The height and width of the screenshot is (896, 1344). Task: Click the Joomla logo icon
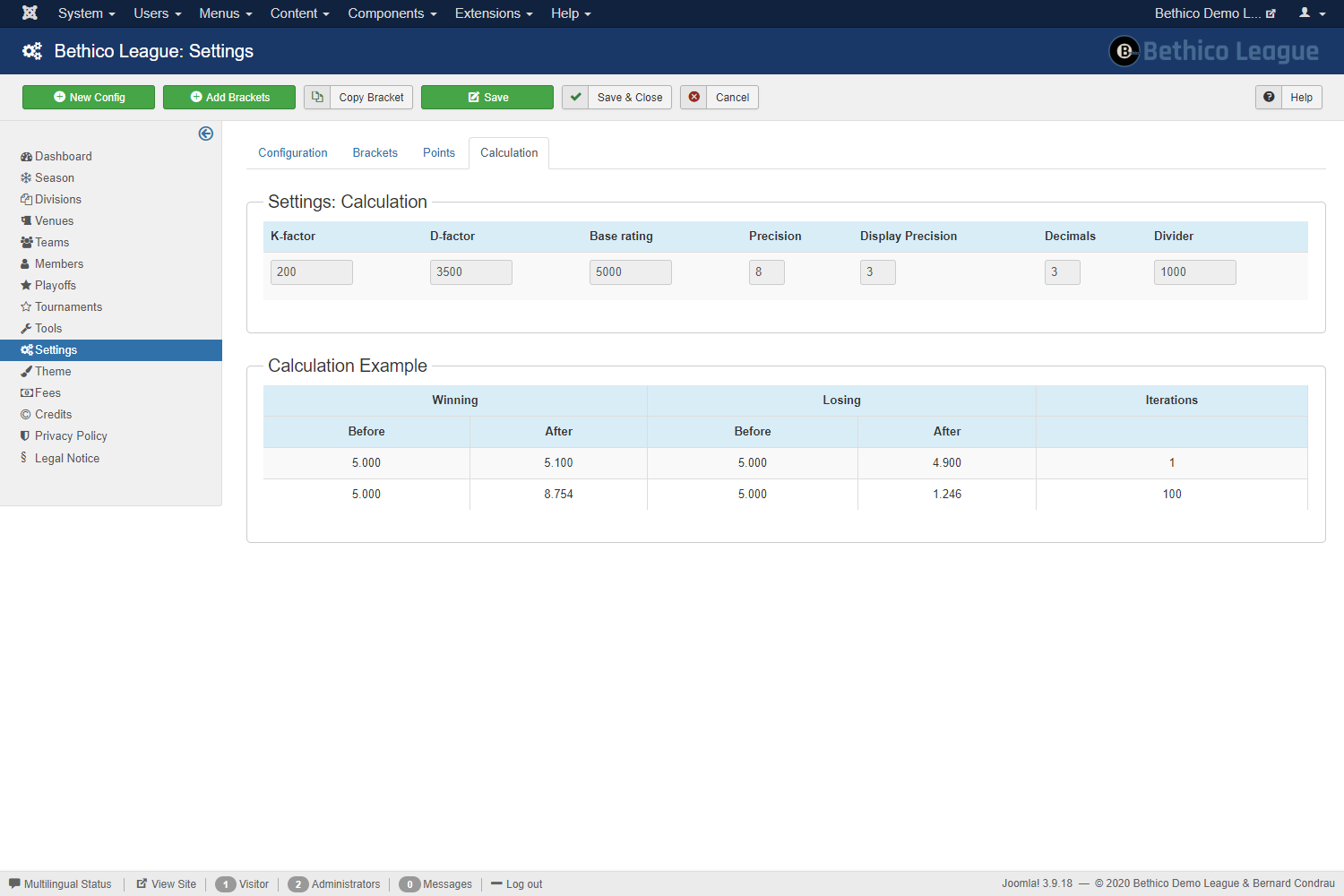pos(30,13)
